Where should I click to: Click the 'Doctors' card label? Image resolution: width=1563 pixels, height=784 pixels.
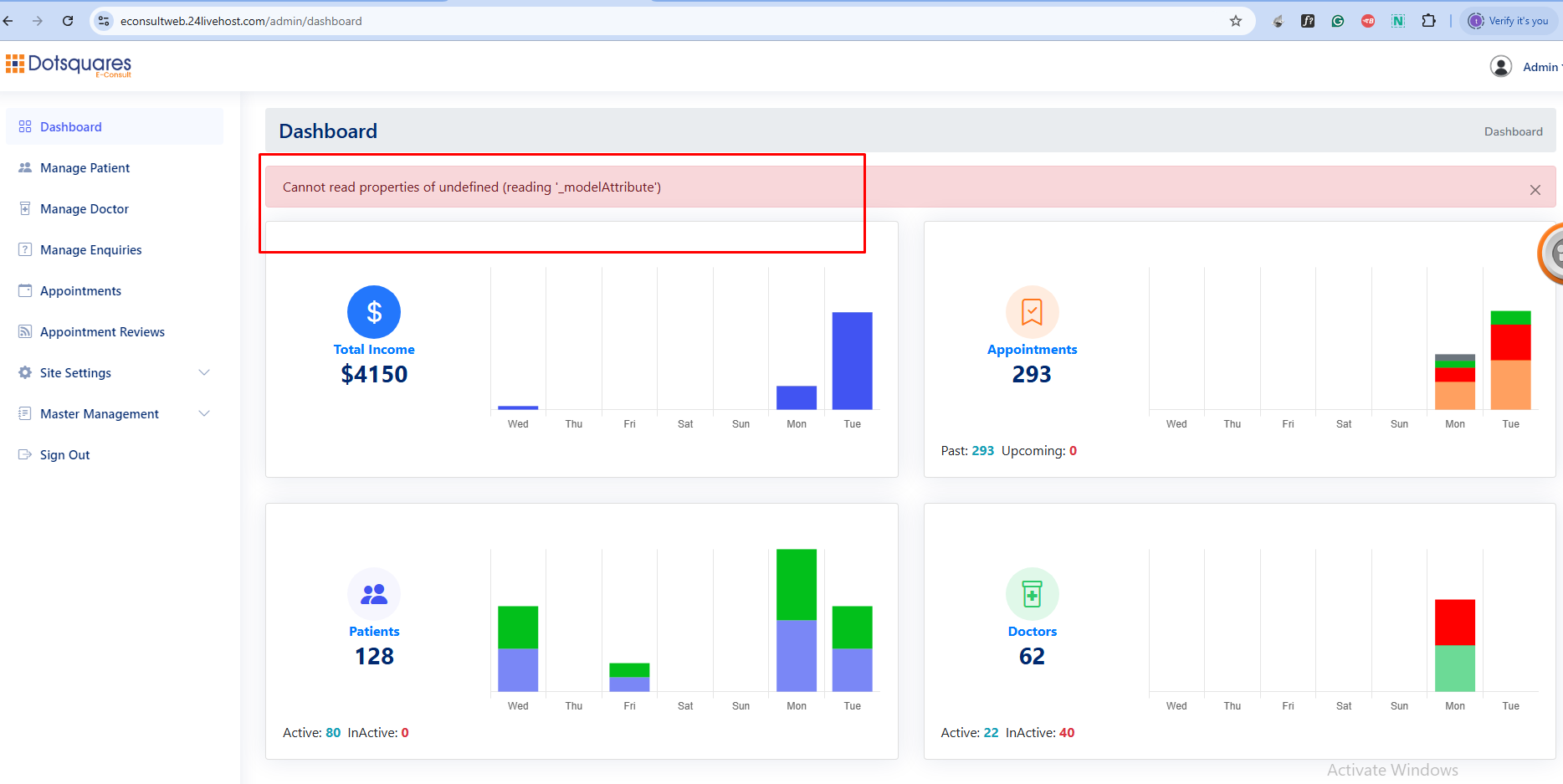click(1033, 632)
